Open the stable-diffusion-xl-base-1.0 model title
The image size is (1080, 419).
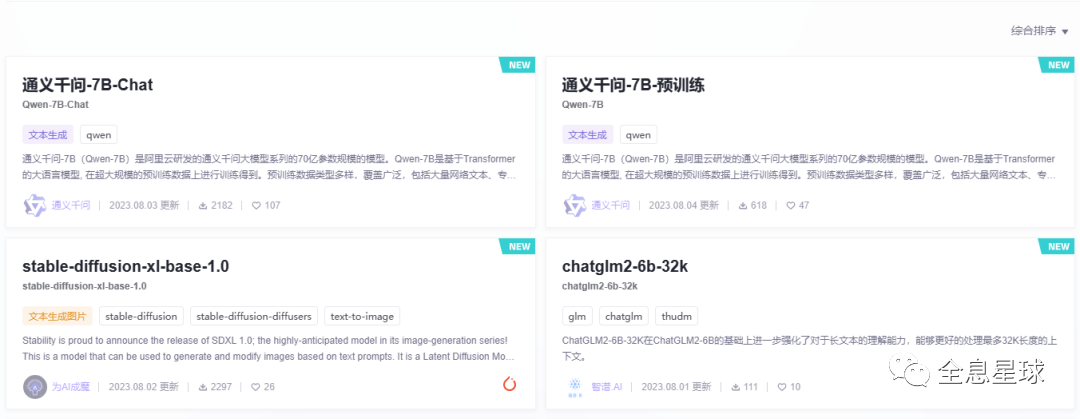(x=125, y=267)
